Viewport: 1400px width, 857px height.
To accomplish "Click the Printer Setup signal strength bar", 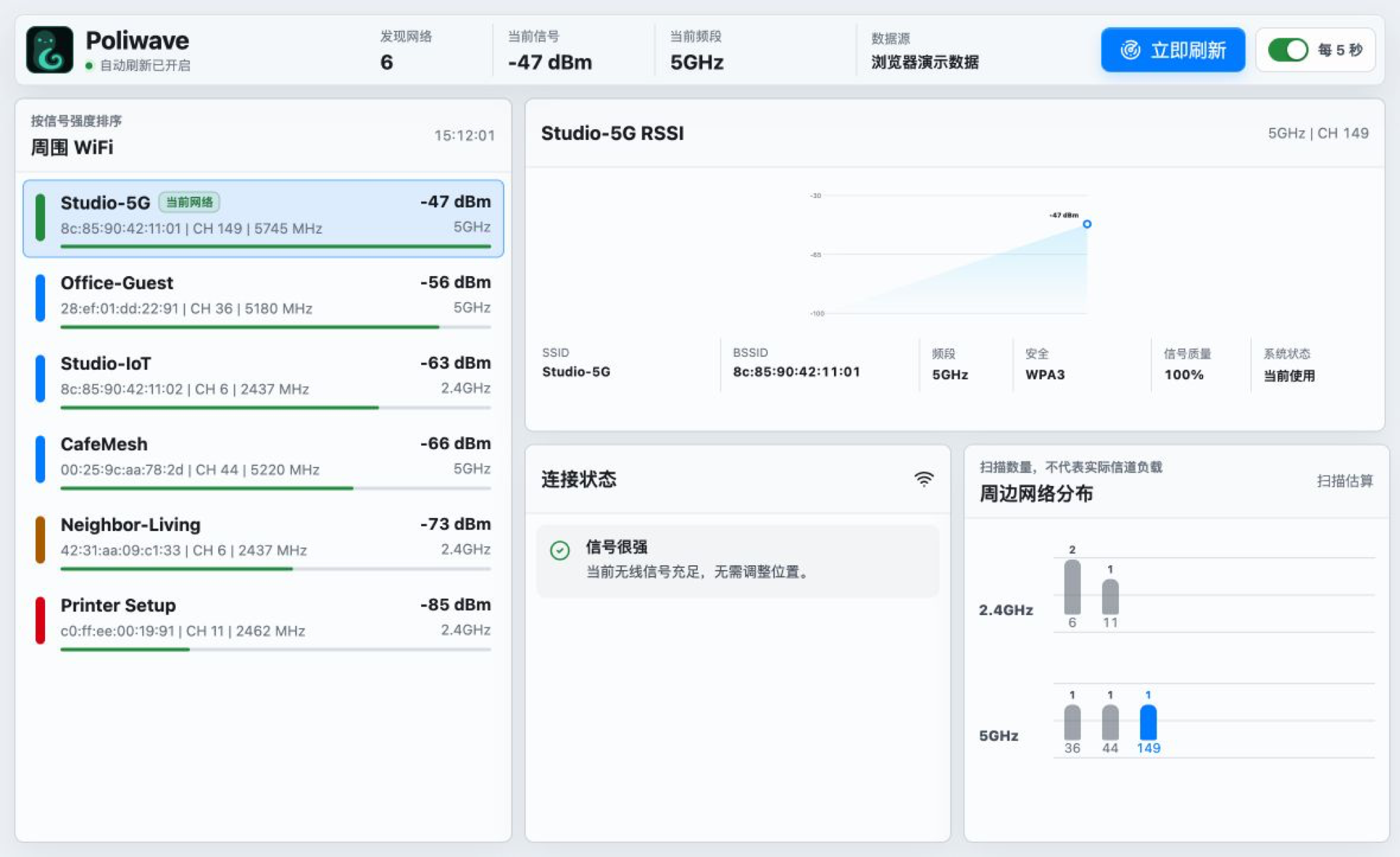I will point(275,649).
